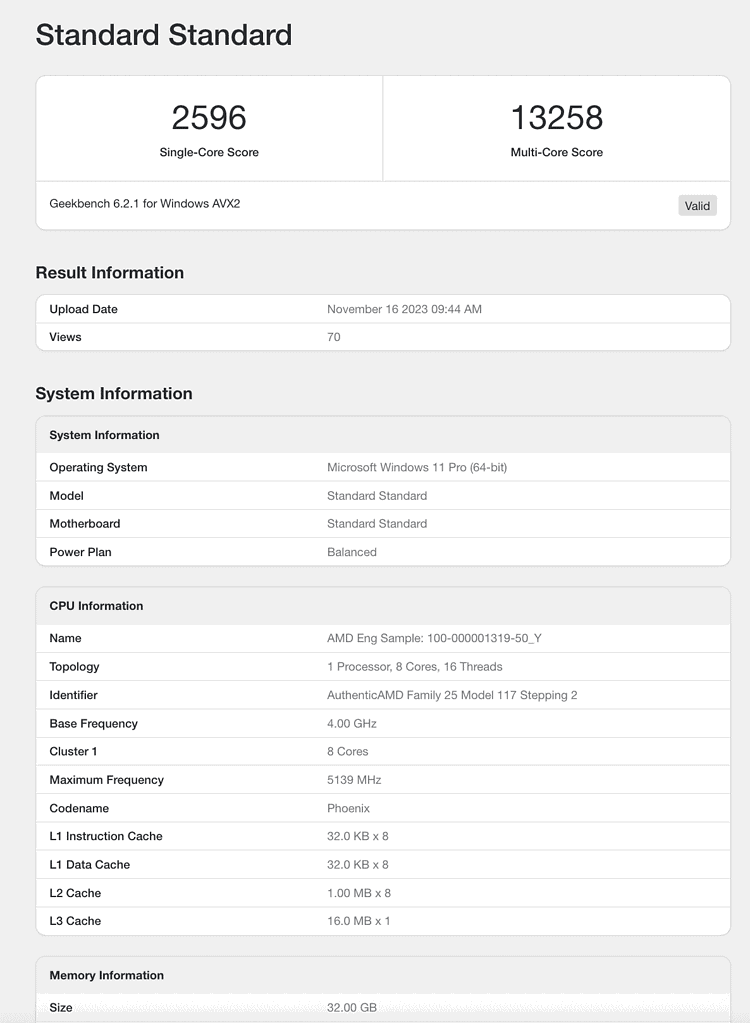
Task: Click the 4.00 GHz base frequency value
Action: coord(352,724)
